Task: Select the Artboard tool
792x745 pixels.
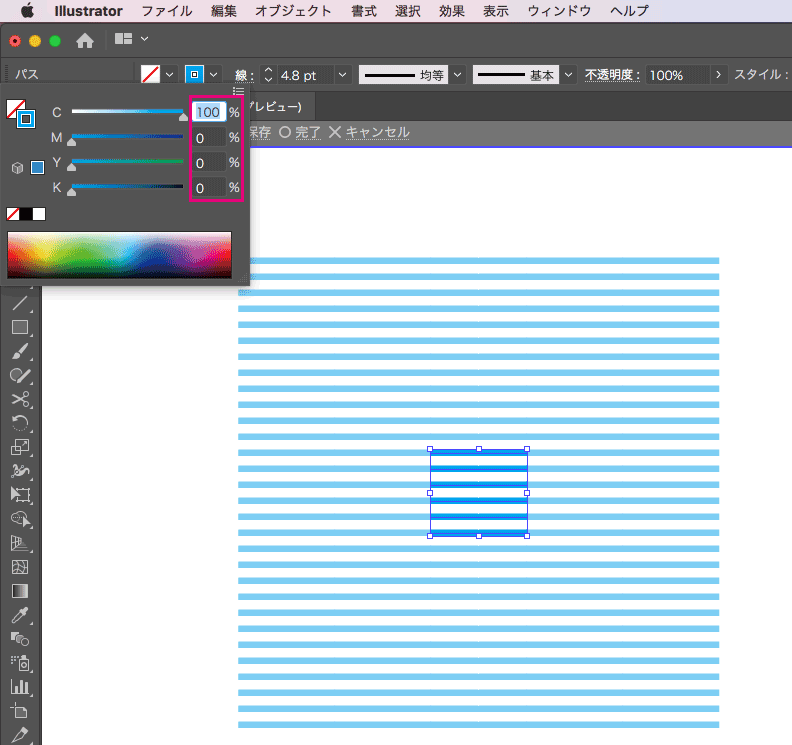Action: [x=20, y=711]
